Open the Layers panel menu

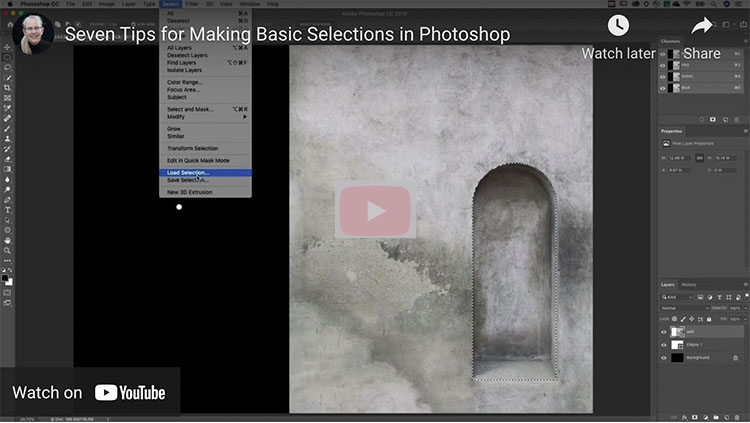pos(745,285)
